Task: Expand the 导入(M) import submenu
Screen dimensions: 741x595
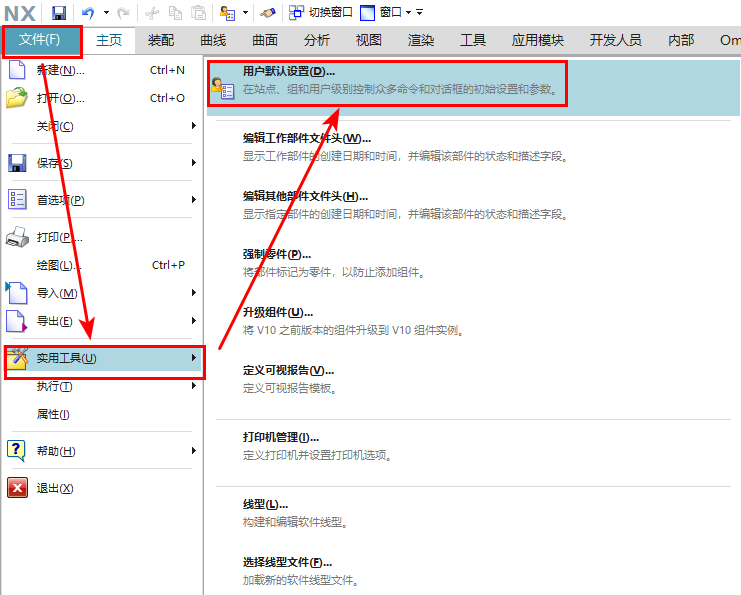Action: click(102, 293)
